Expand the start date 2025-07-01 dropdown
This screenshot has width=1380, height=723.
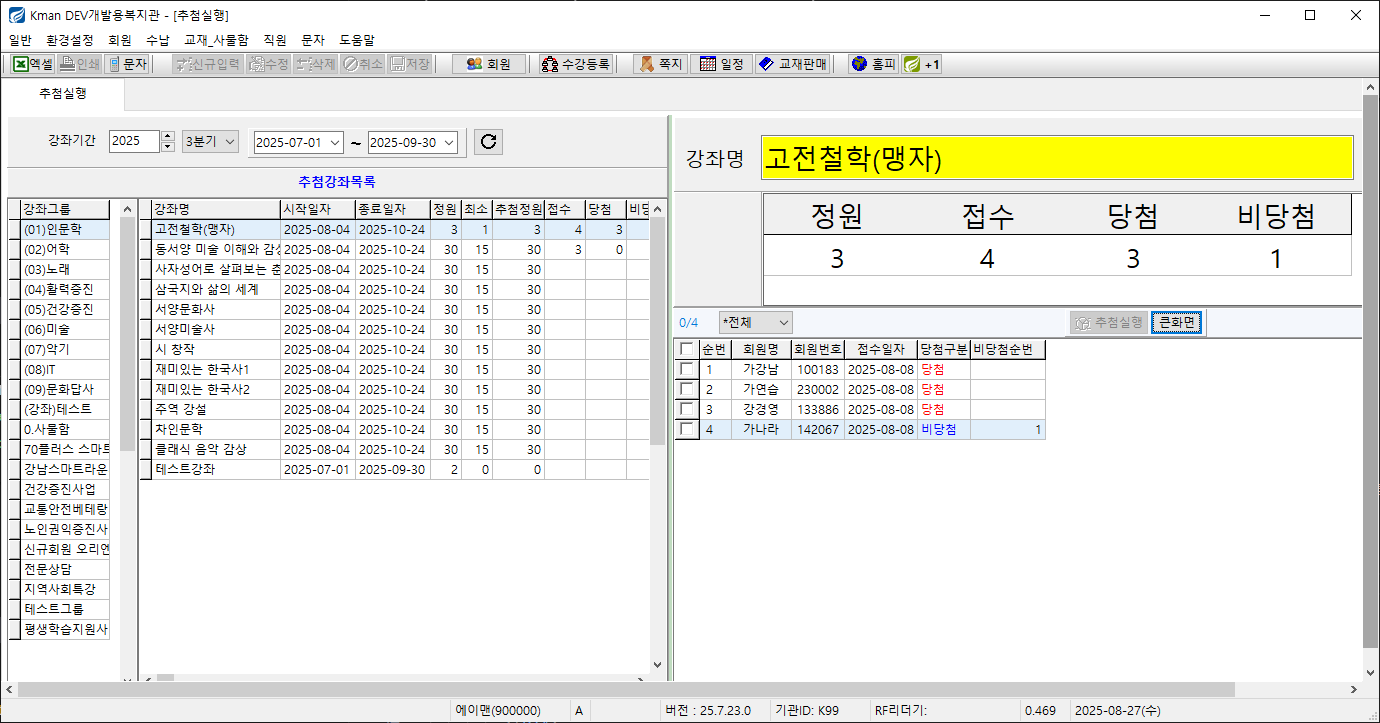334,143
